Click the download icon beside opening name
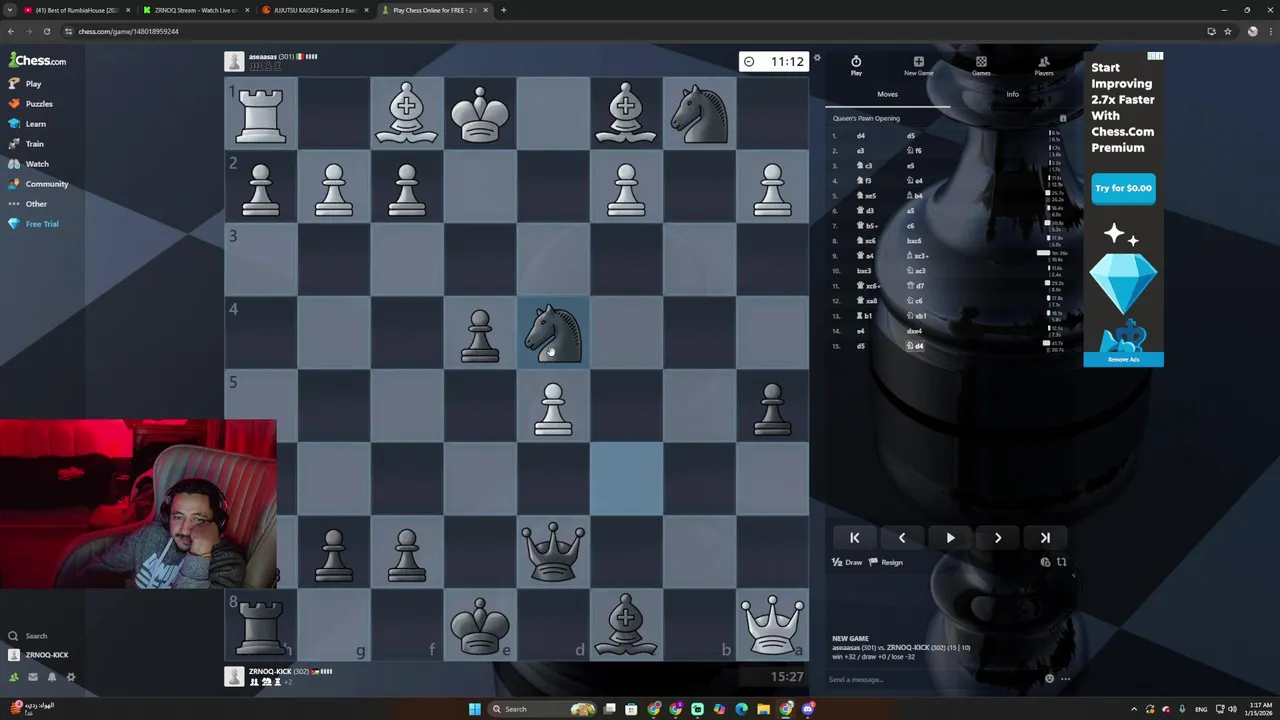The width and height of the screenshot is (1280, 720). click(1063, 118)
